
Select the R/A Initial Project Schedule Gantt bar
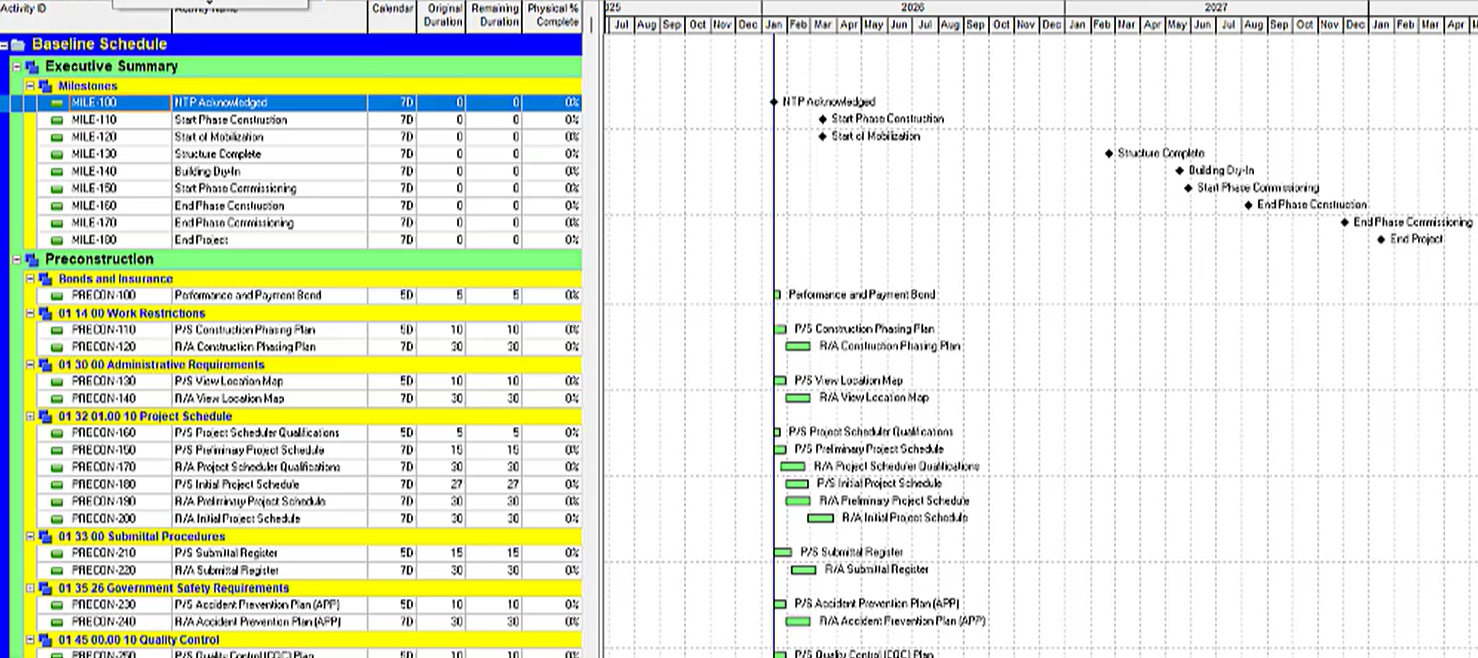[x=820, y=518]
